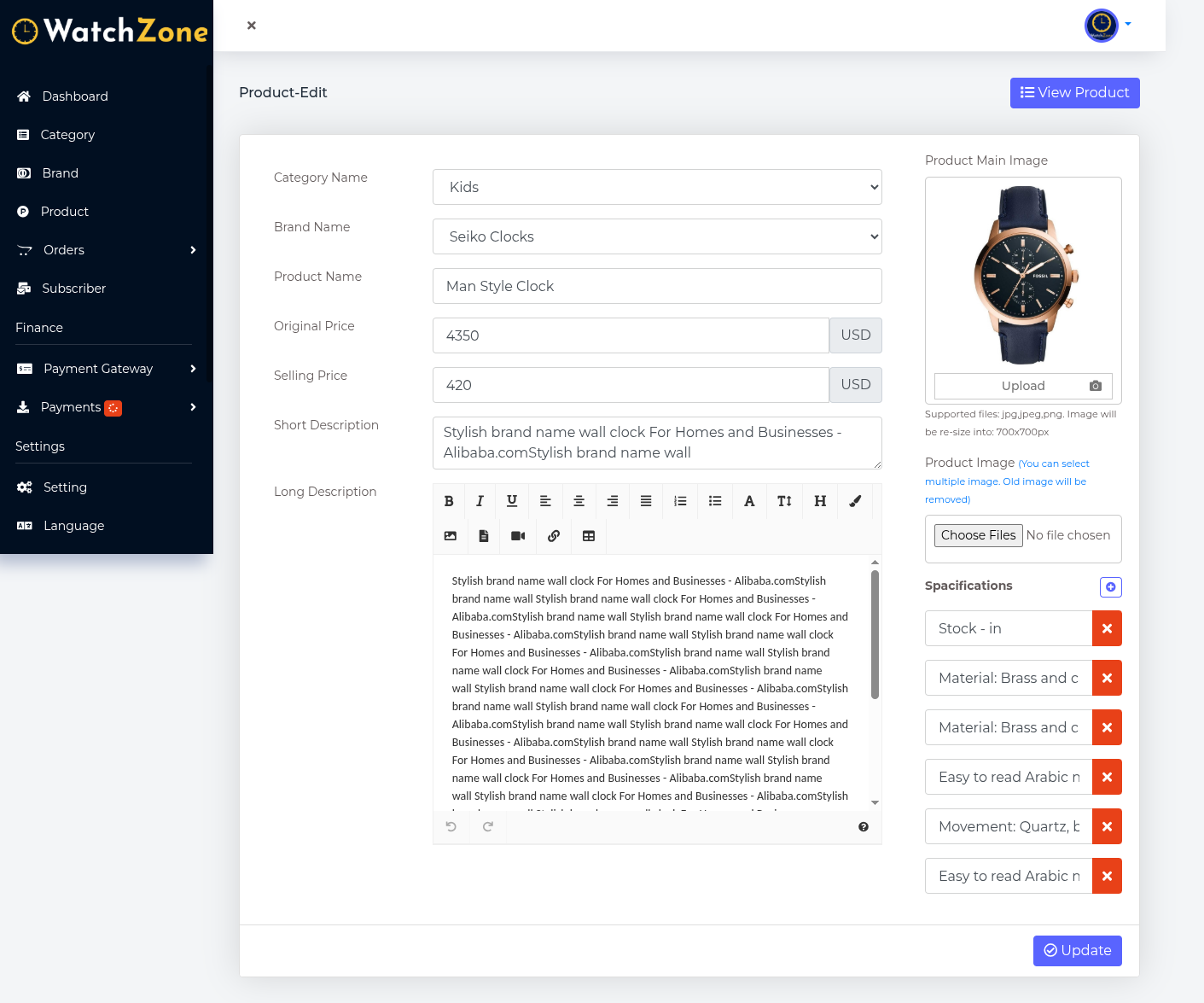Apply italic style in the editor toolbar

480,501
